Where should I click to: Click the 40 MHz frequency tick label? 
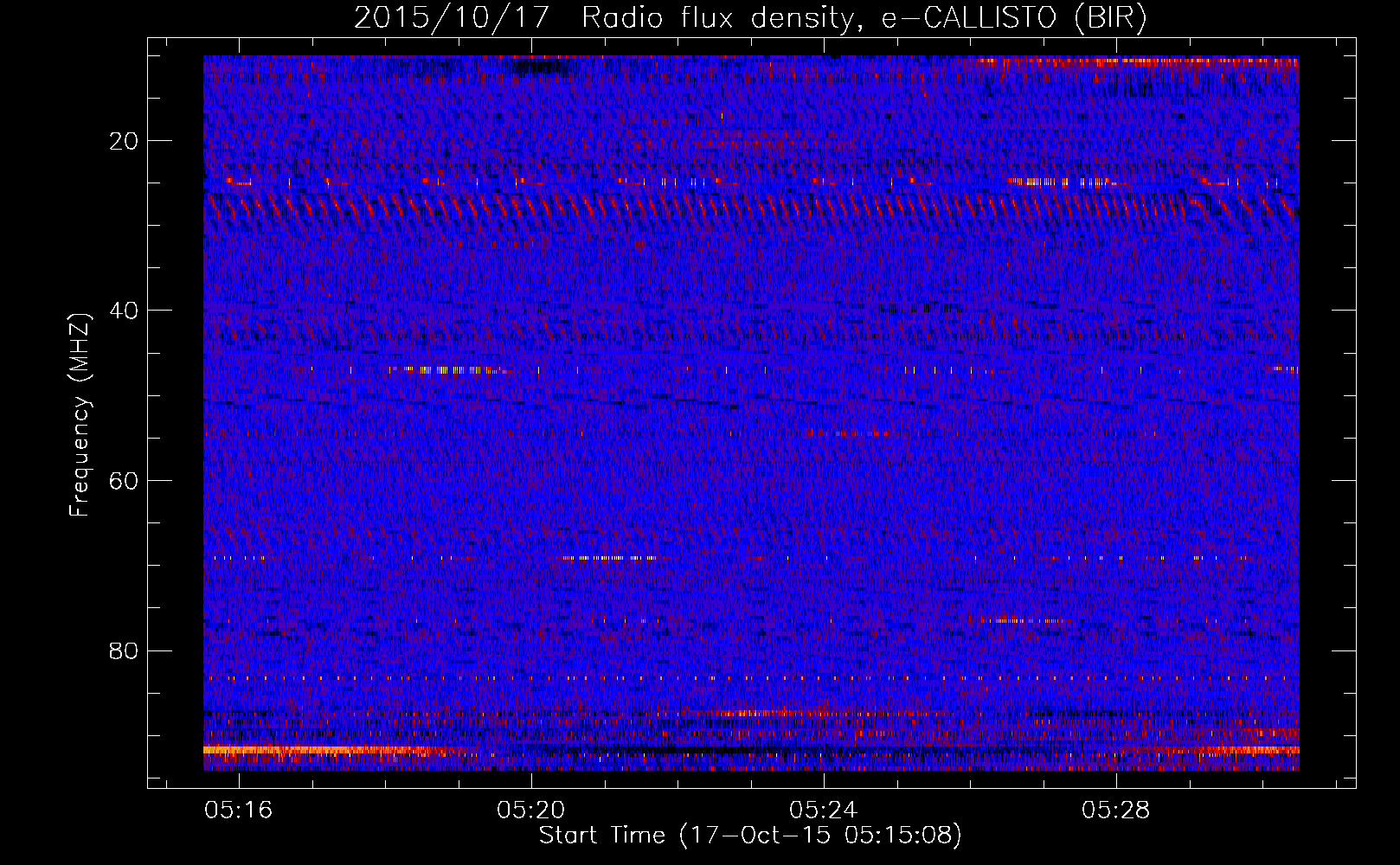tap(125, 311)
